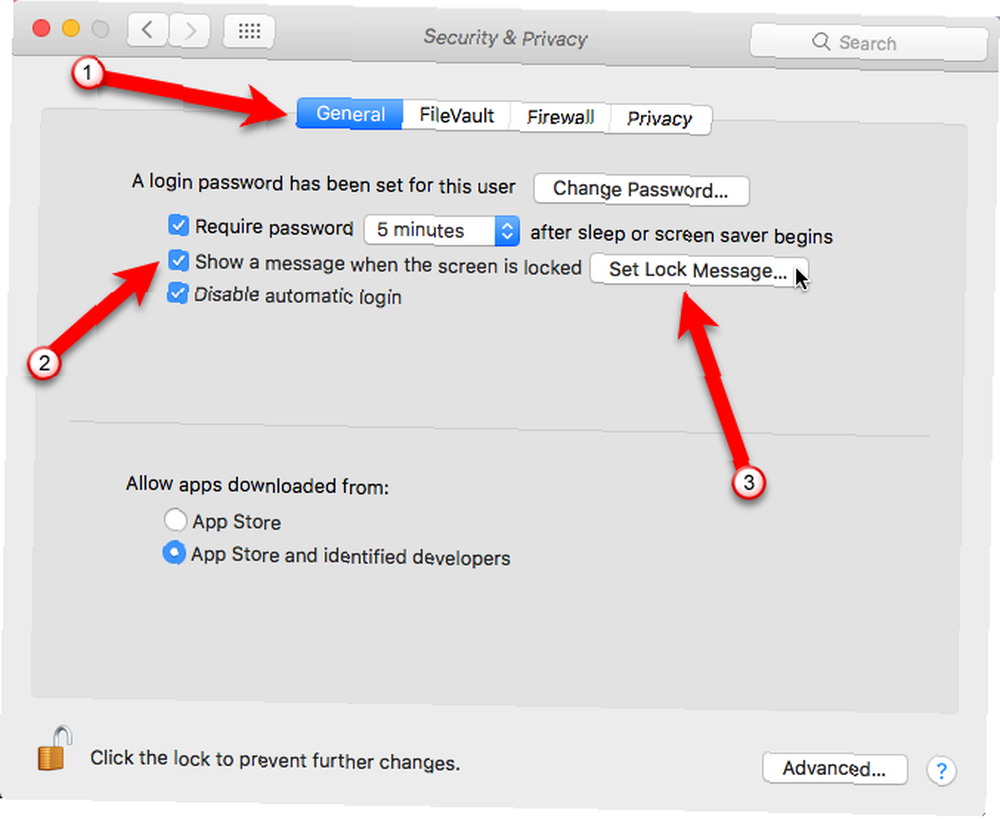Show all preferences grid icon

[x=249, y=31]
